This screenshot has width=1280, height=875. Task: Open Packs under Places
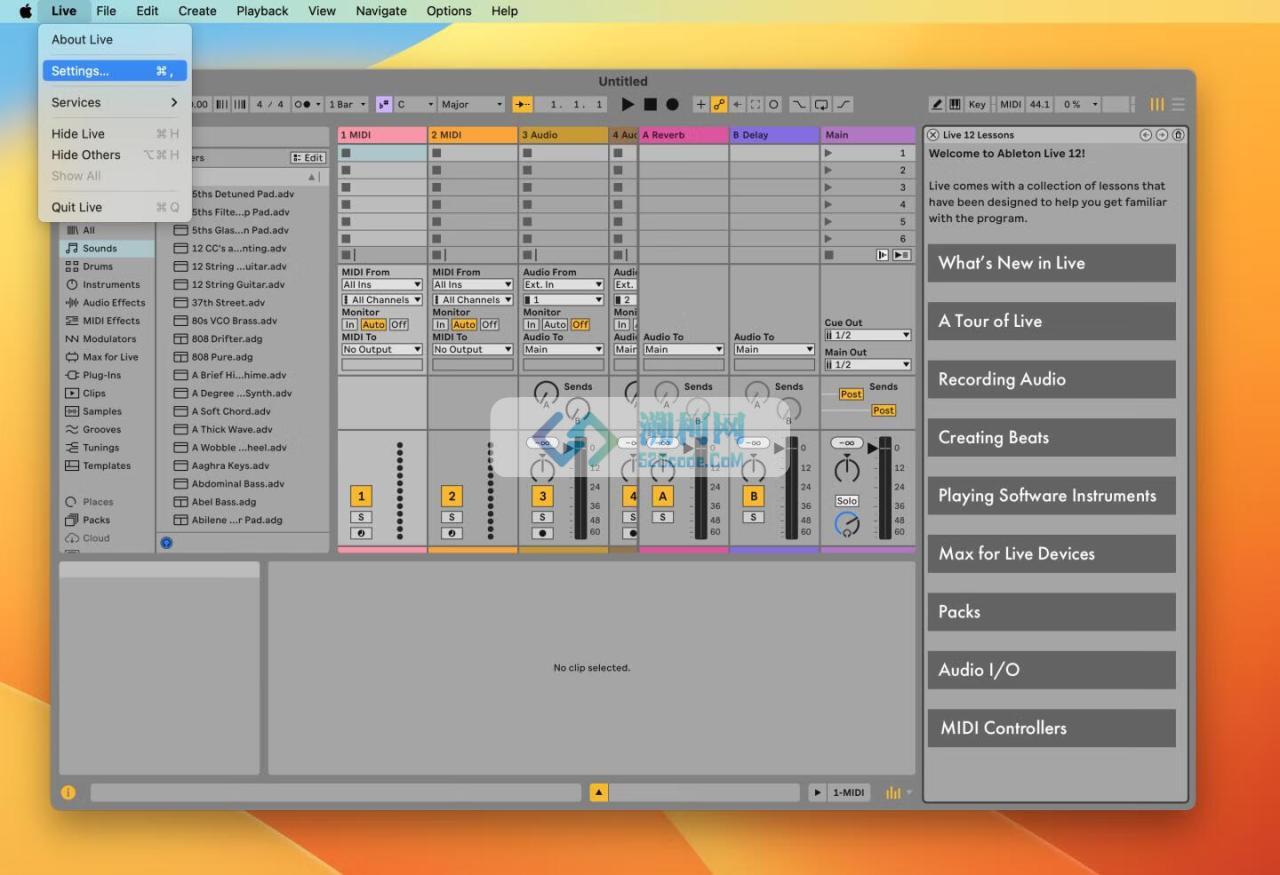coord(96,520)
